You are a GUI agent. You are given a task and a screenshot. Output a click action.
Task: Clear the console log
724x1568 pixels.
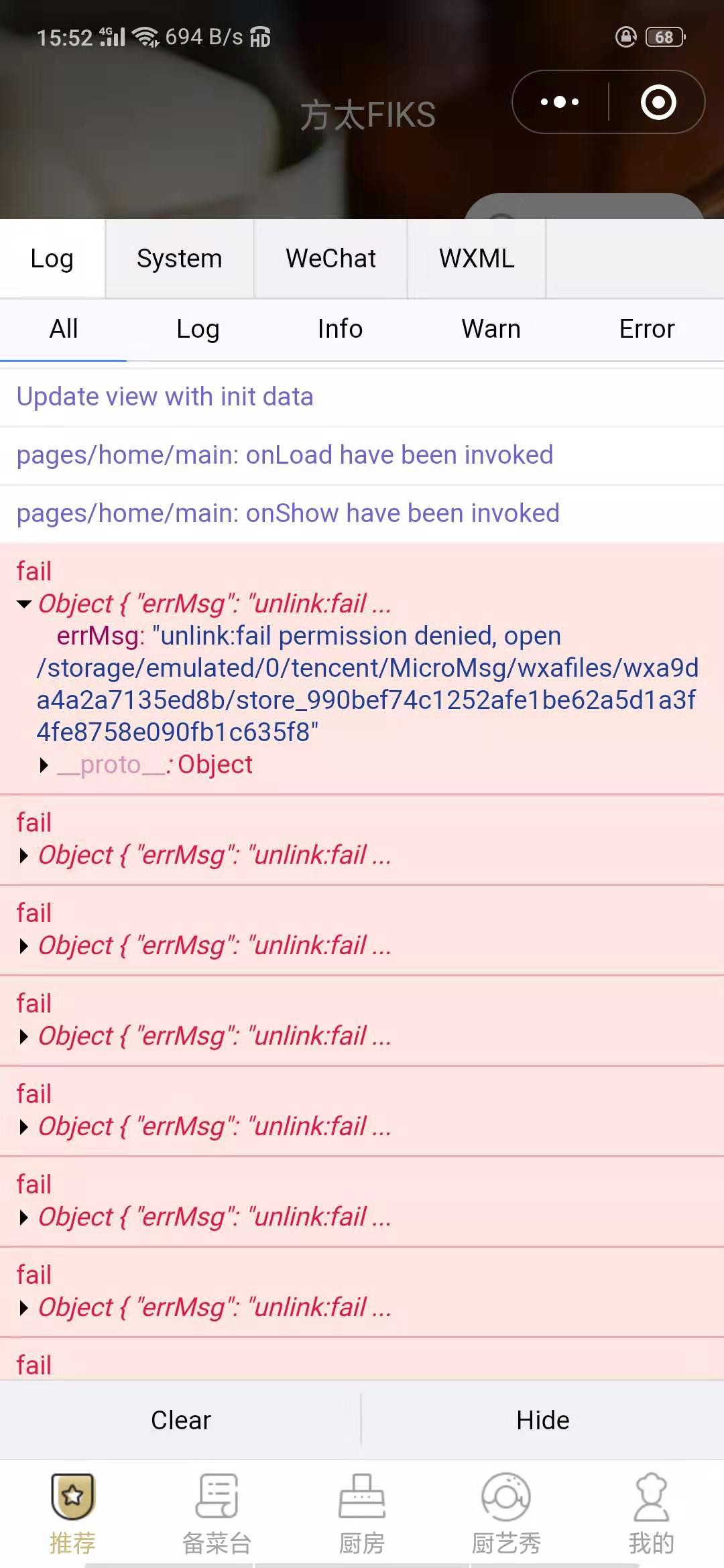[181, 1420]
